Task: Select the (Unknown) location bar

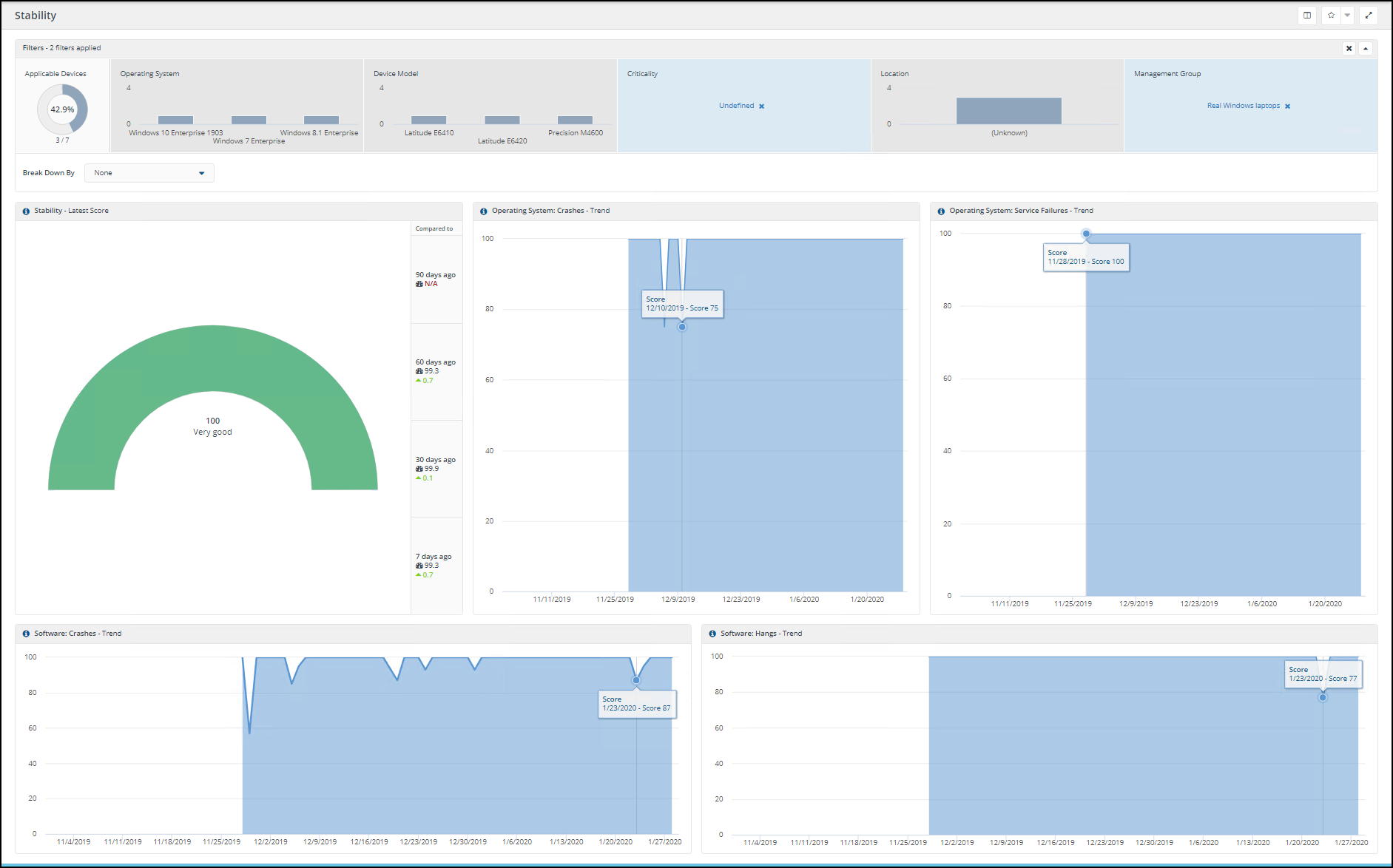Action: [x=1008, y=111]
